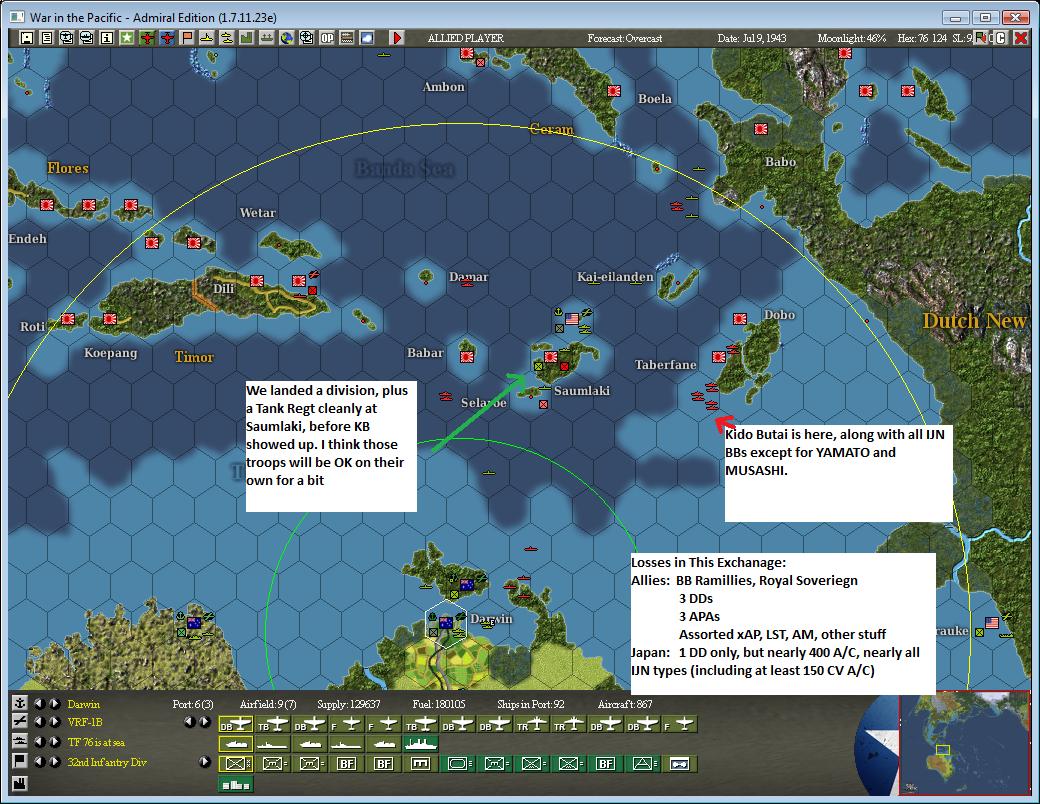Click the cloud weather toolbar icon

click(x=367, y=38)
